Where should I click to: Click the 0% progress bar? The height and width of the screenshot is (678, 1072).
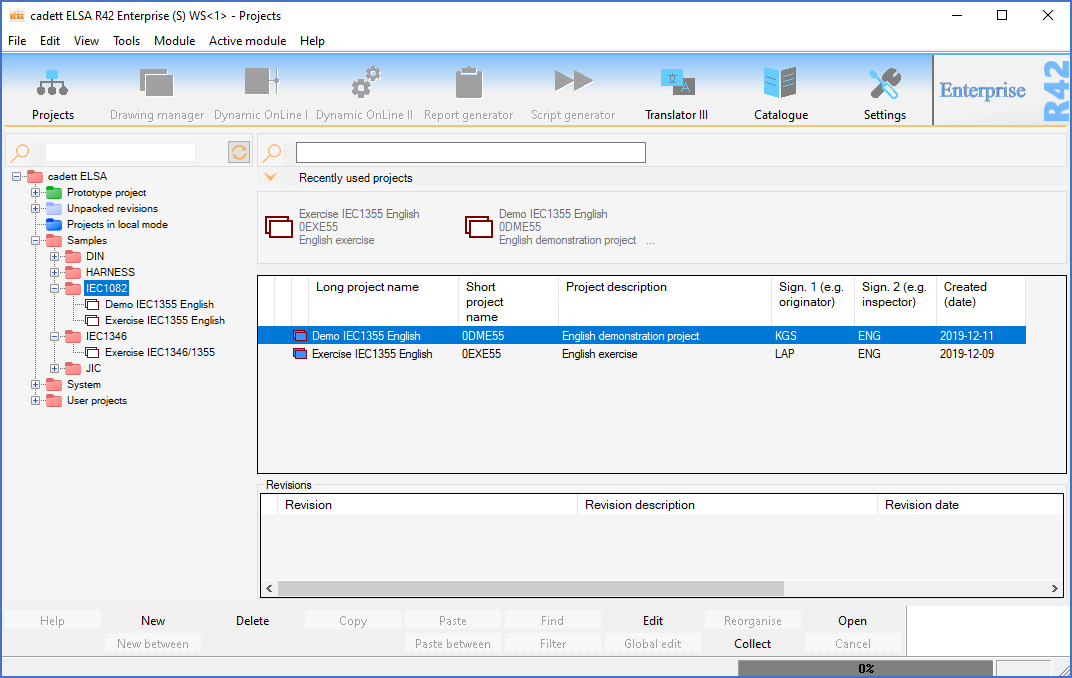(865, 668)
